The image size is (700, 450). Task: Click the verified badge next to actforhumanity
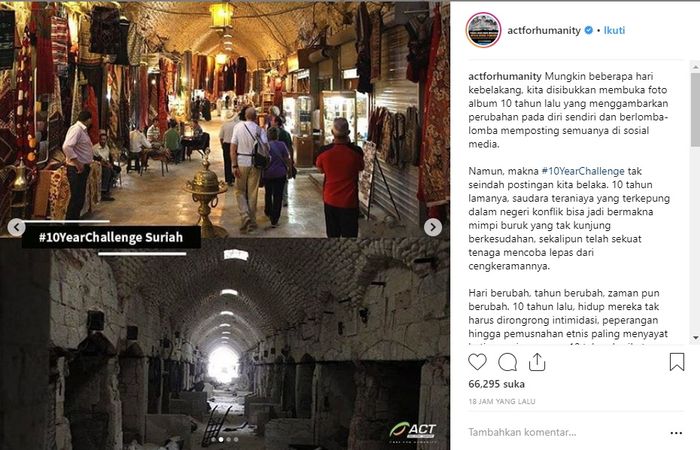[x=589, y=30]
